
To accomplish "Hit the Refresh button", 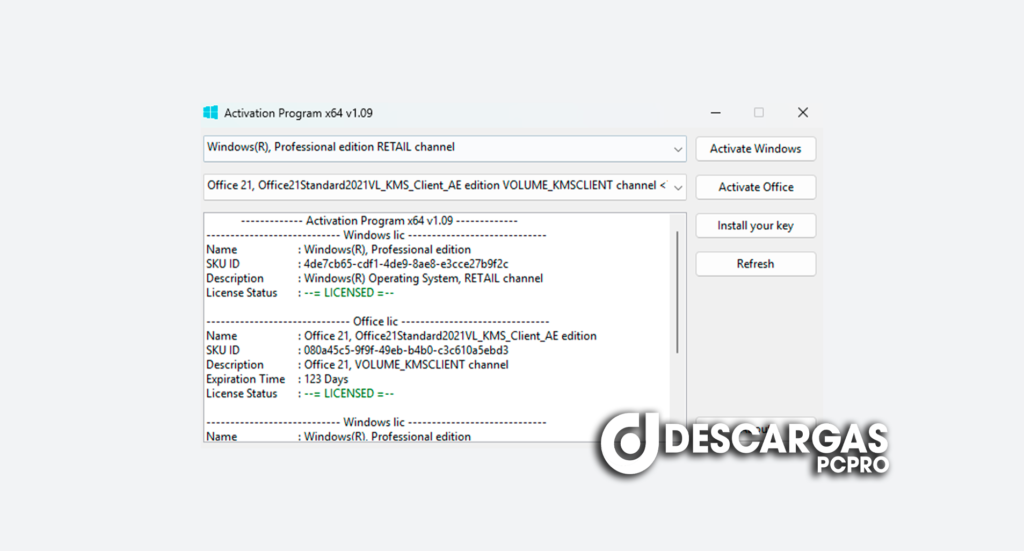I will click(755, 264).
